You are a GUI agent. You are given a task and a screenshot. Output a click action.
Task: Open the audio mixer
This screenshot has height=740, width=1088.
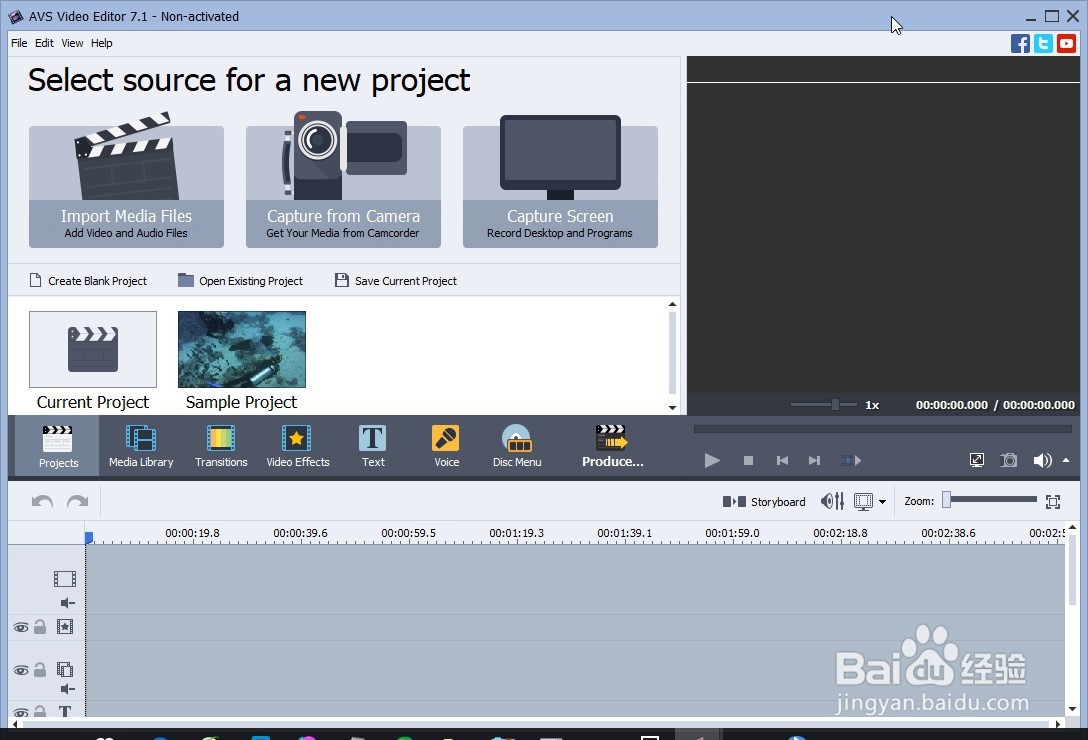[x=832, y=501]
